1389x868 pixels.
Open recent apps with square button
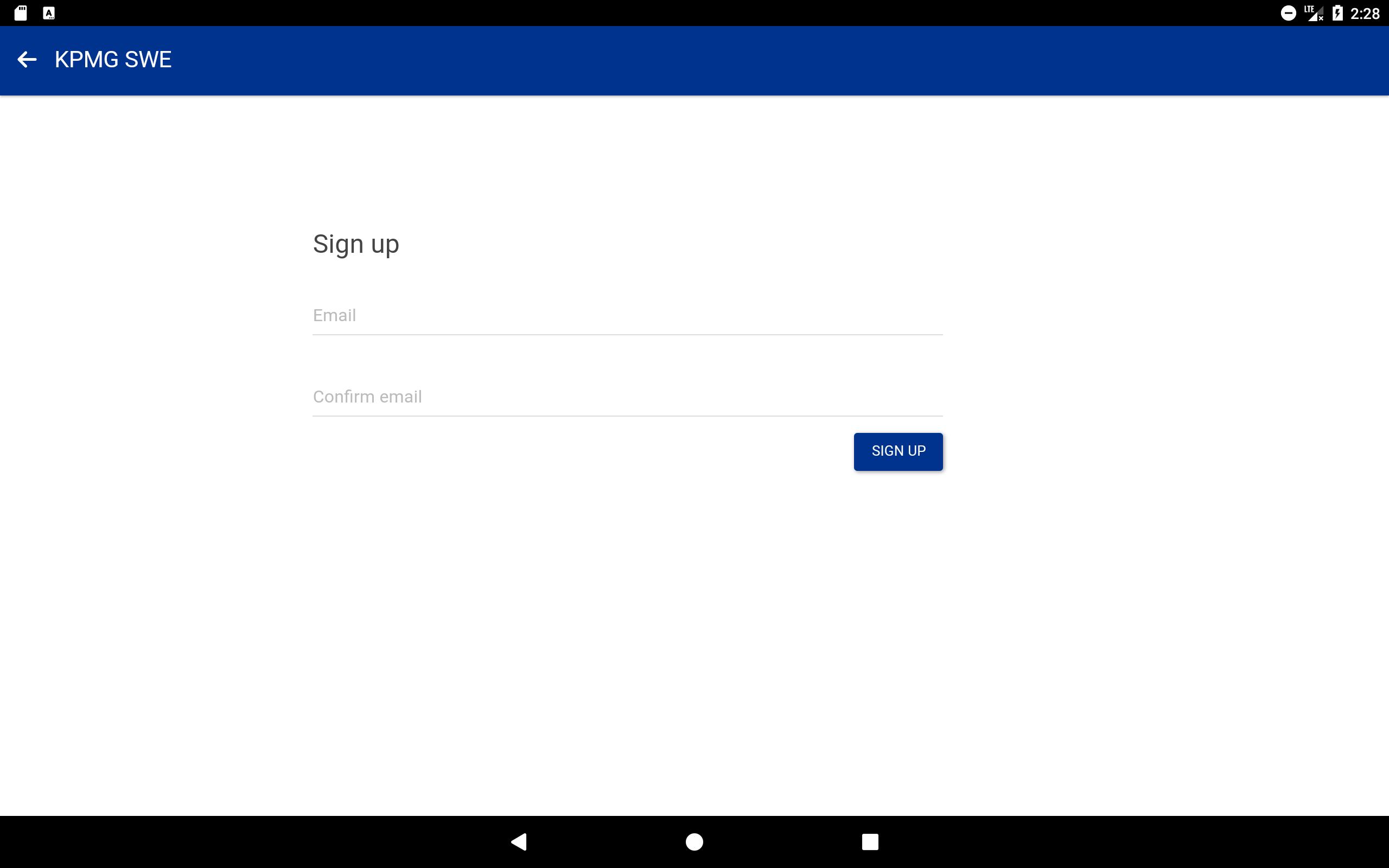(870, 841)
